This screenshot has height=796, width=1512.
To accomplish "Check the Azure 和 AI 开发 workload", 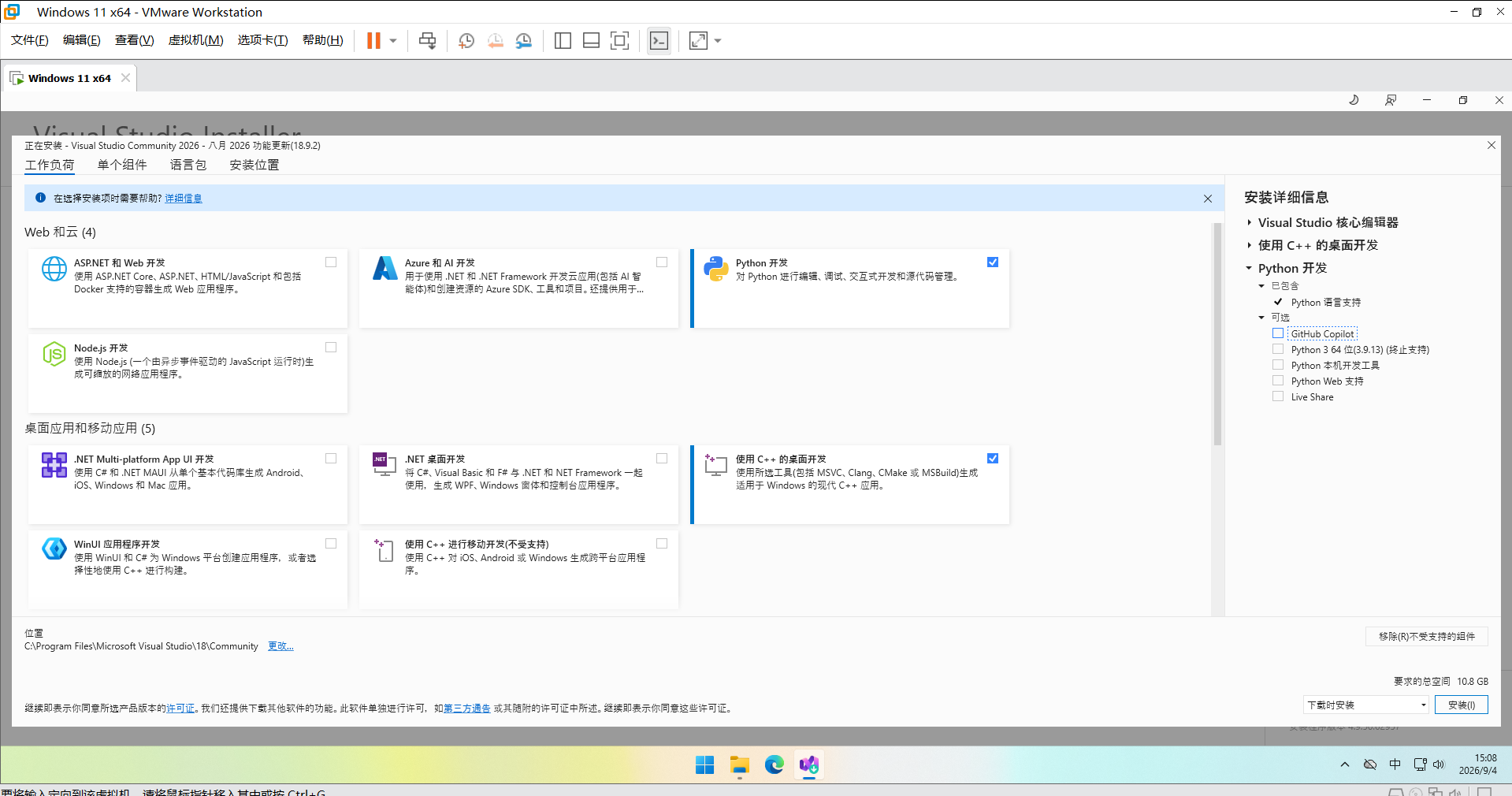I will (x=662, y=262).
